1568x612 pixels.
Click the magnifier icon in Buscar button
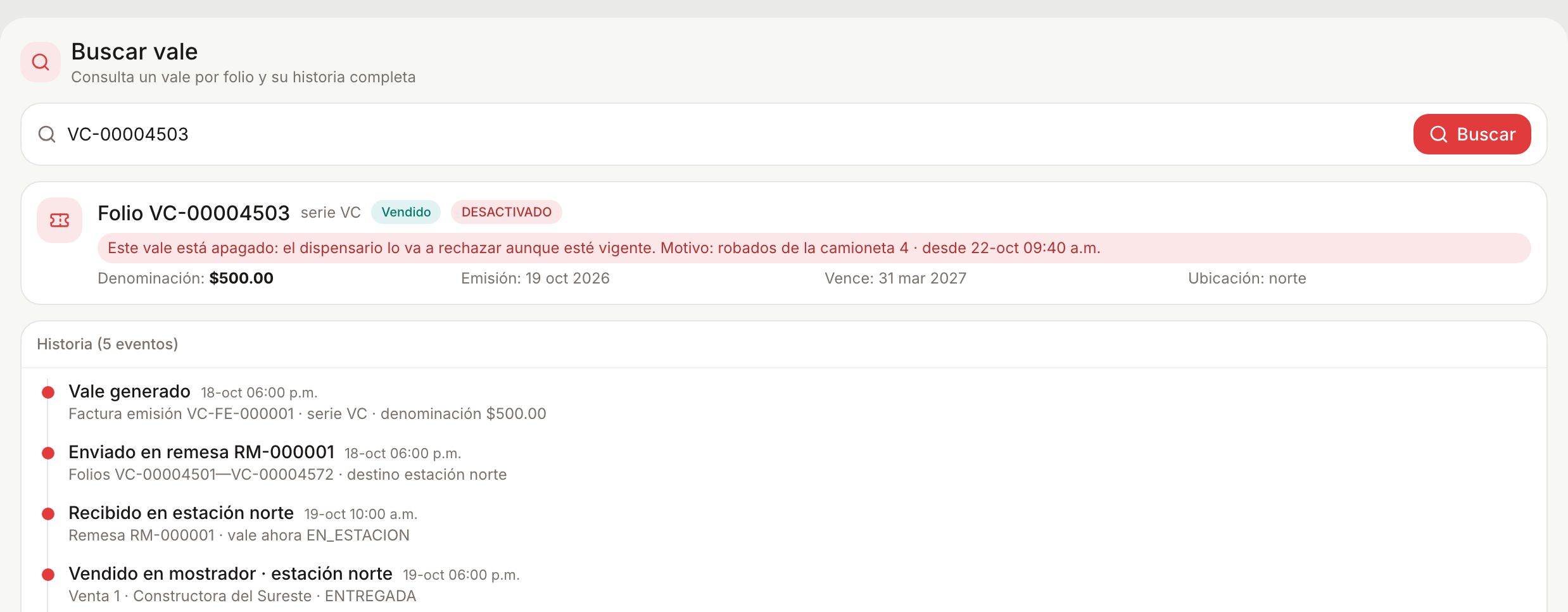1439,134
